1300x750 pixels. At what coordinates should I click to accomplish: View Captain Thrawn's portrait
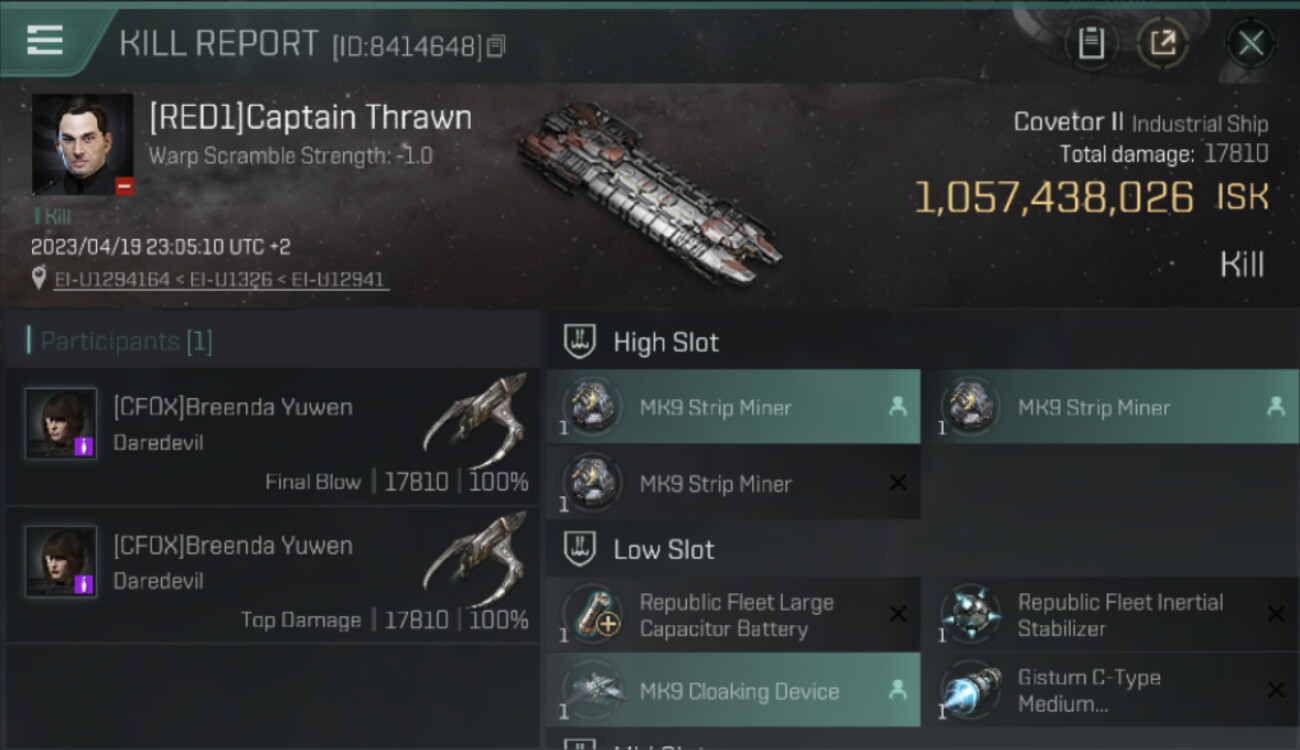pos(82,144)
